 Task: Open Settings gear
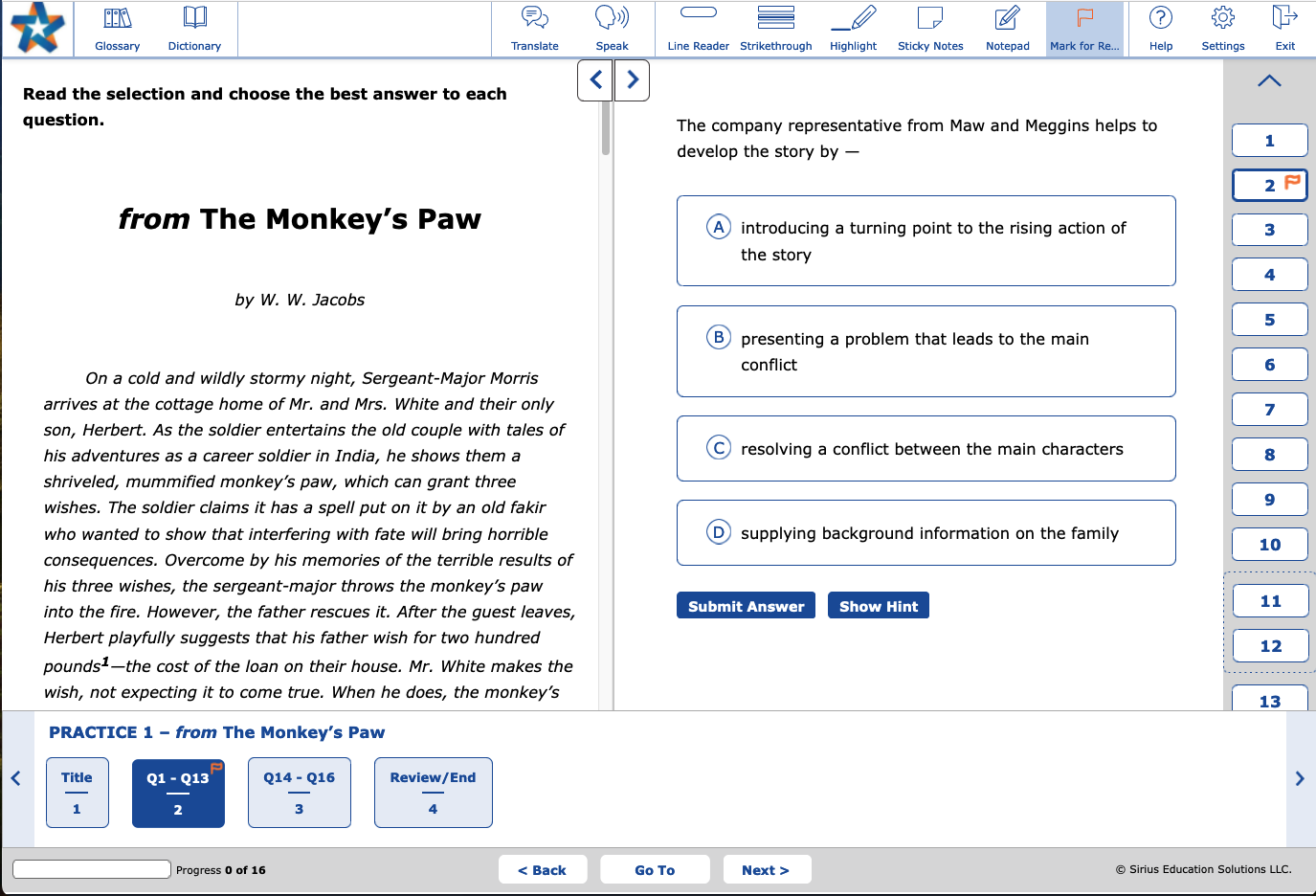pyautogui.click(x=1223, y=29)
